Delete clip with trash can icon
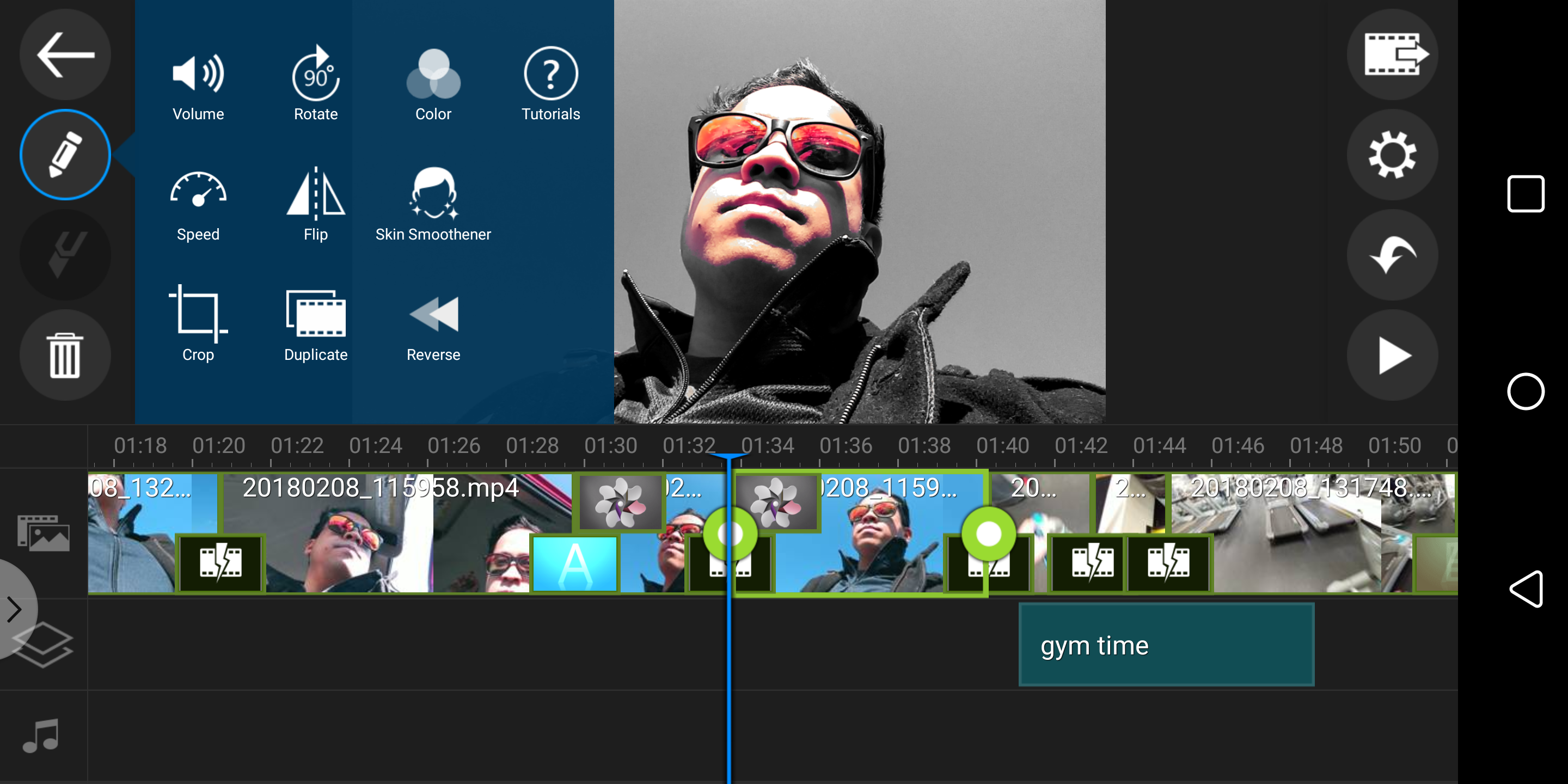 65,355
